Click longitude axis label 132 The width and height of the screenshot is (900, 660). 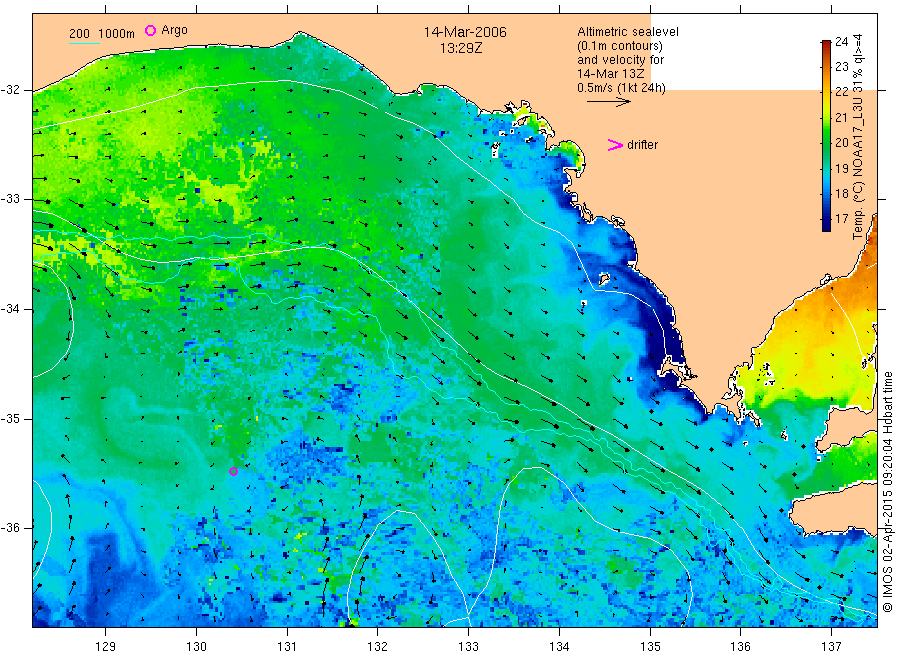coord(378,647)
